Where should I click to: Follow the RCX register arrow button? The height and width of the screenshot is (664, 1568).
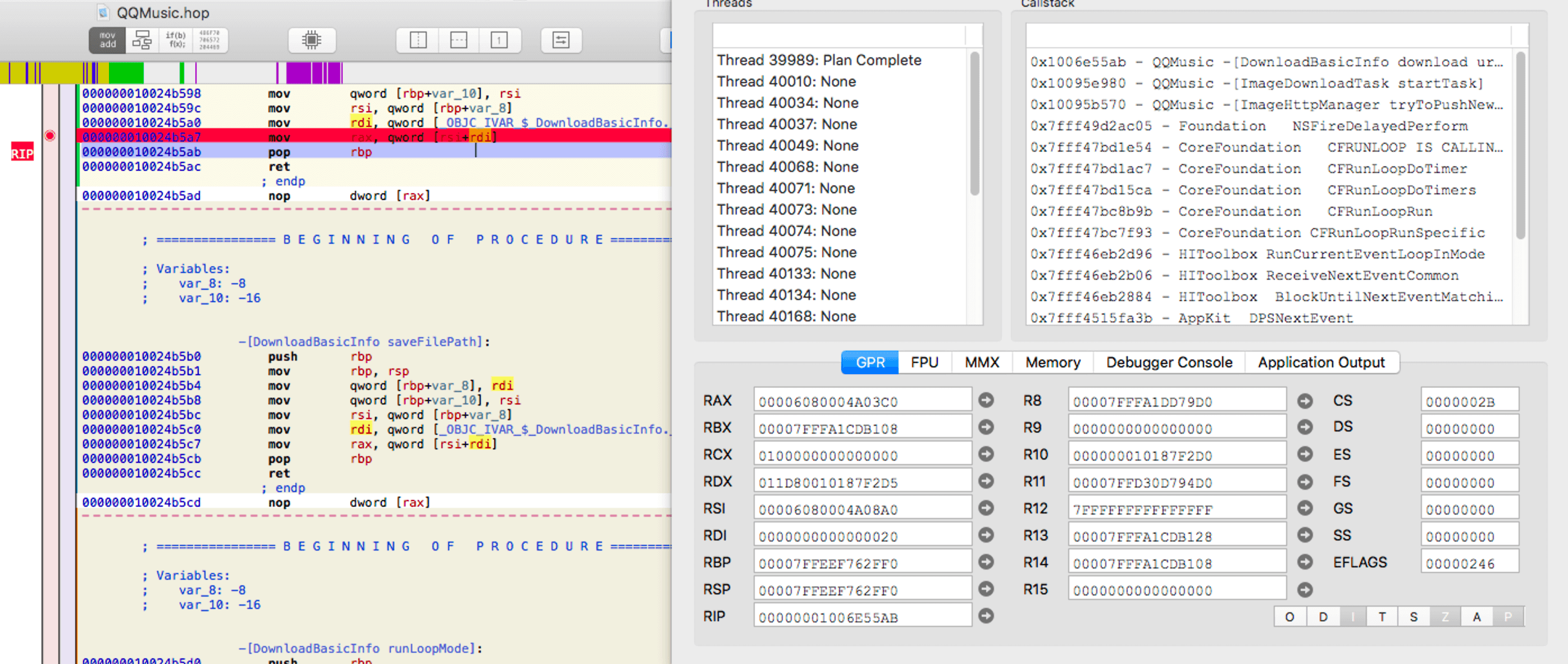(986, 454)
